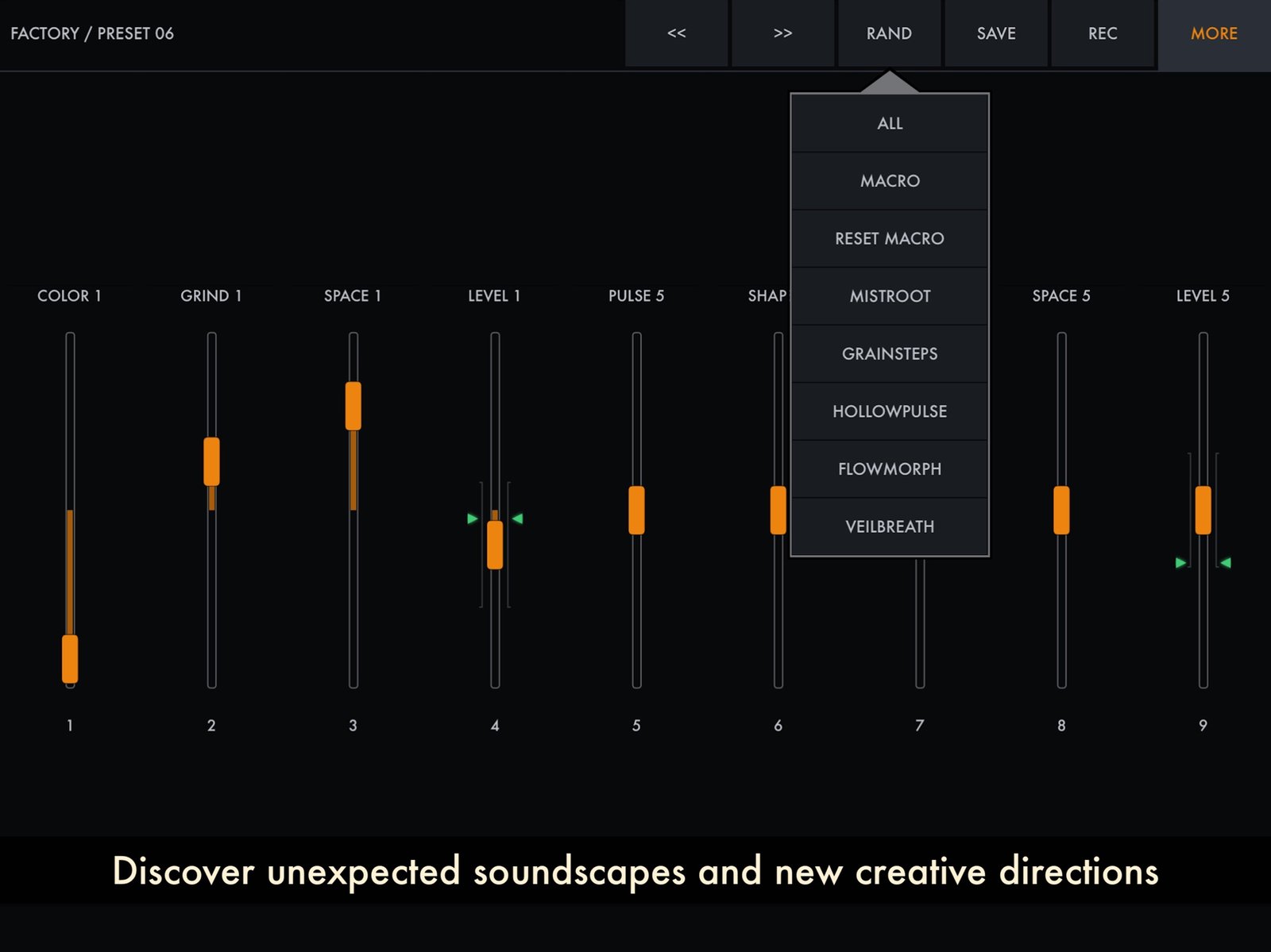Screen dimensions: 1271x952
Task: Click the SHAPE slider handle, macro 6
Action: 778,510
